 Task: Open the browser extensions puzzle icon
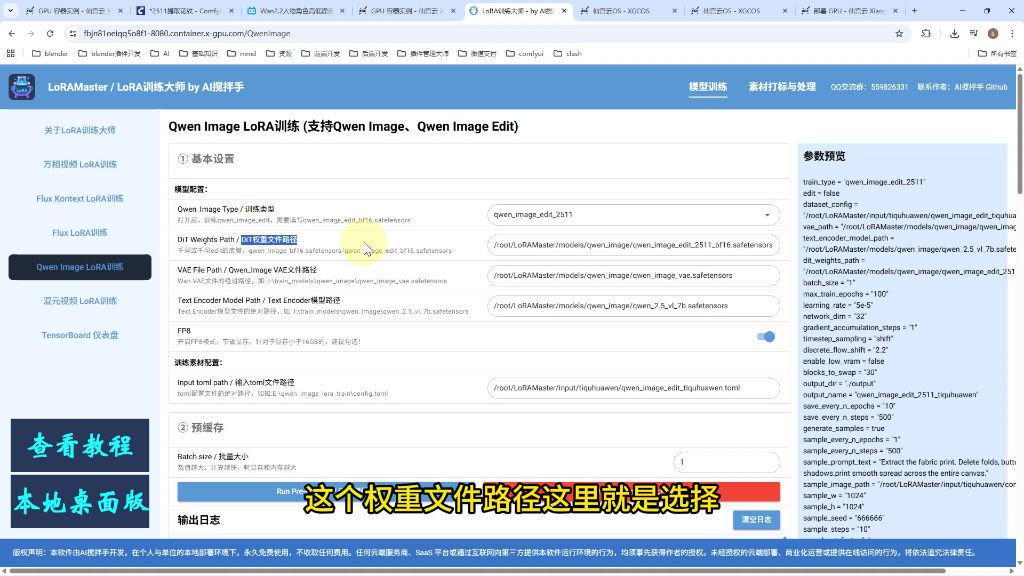[926, 33]
